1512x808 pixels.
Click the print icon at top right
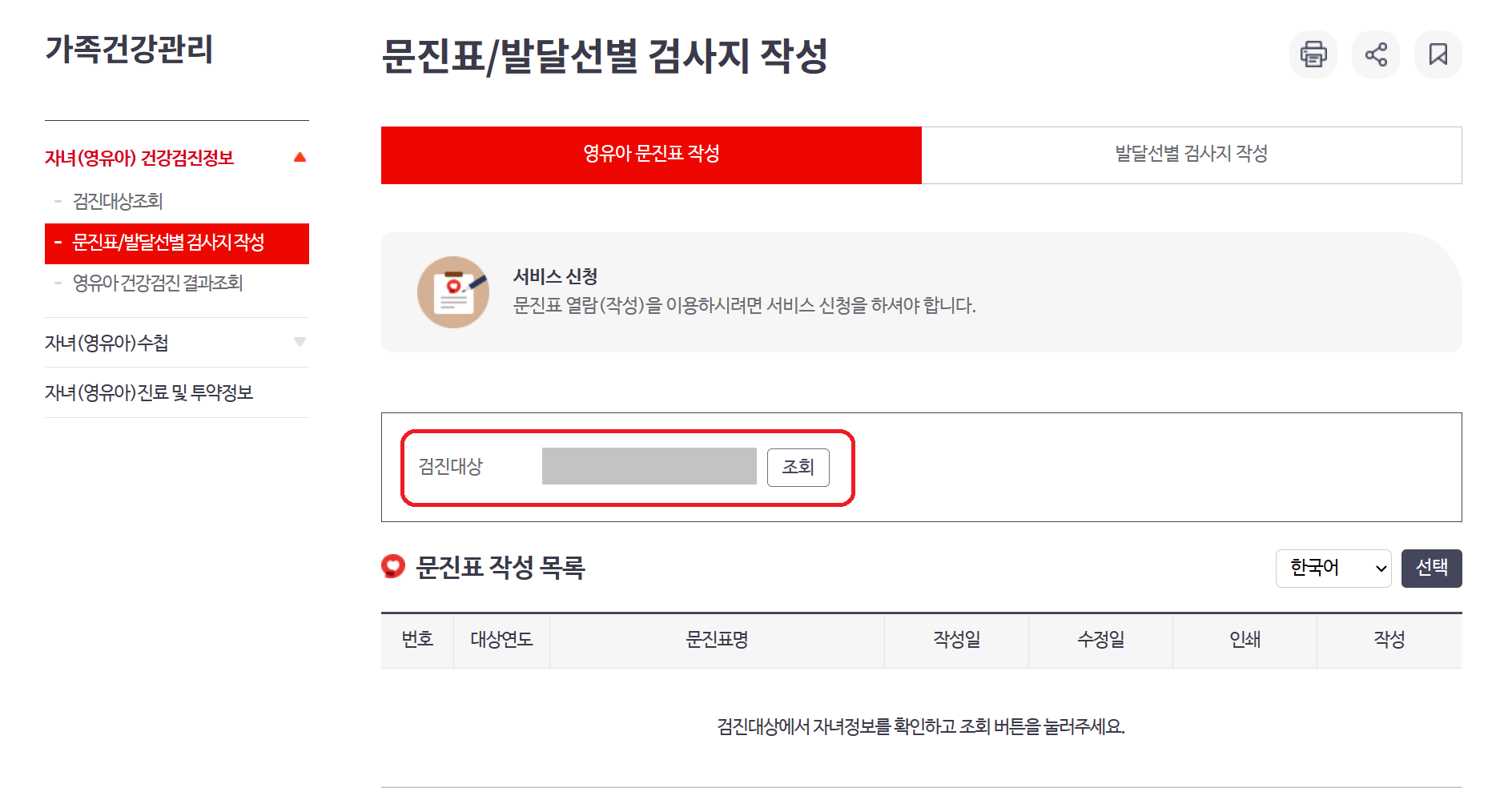pos(1313,54)
